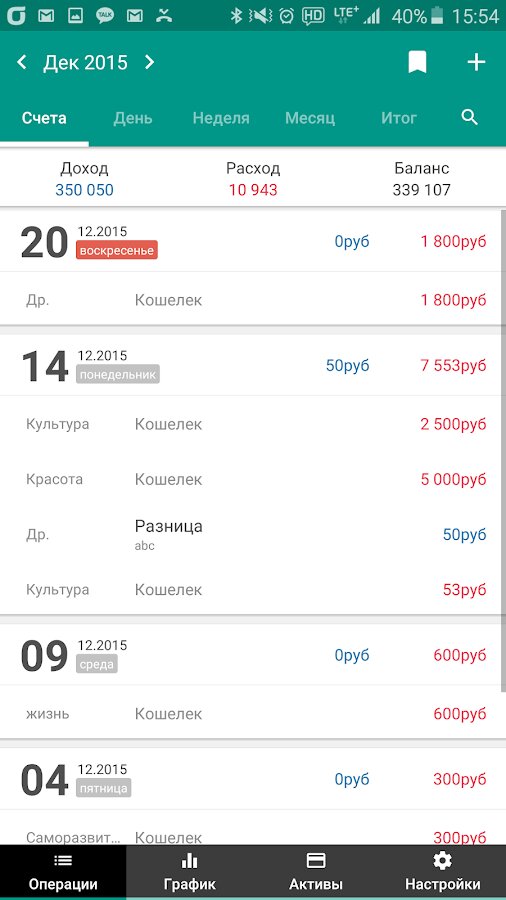Tap the Доход 350 050 summary
Viewport: 506px width, 900px height.
pyautogui.click(x=84, y=179)
